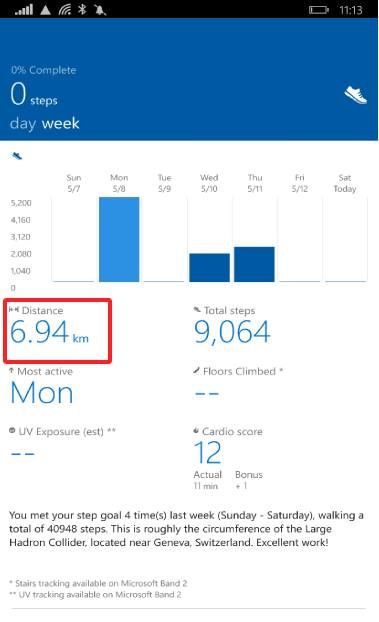Tap the 6.94 km distance value

point(49,332)
